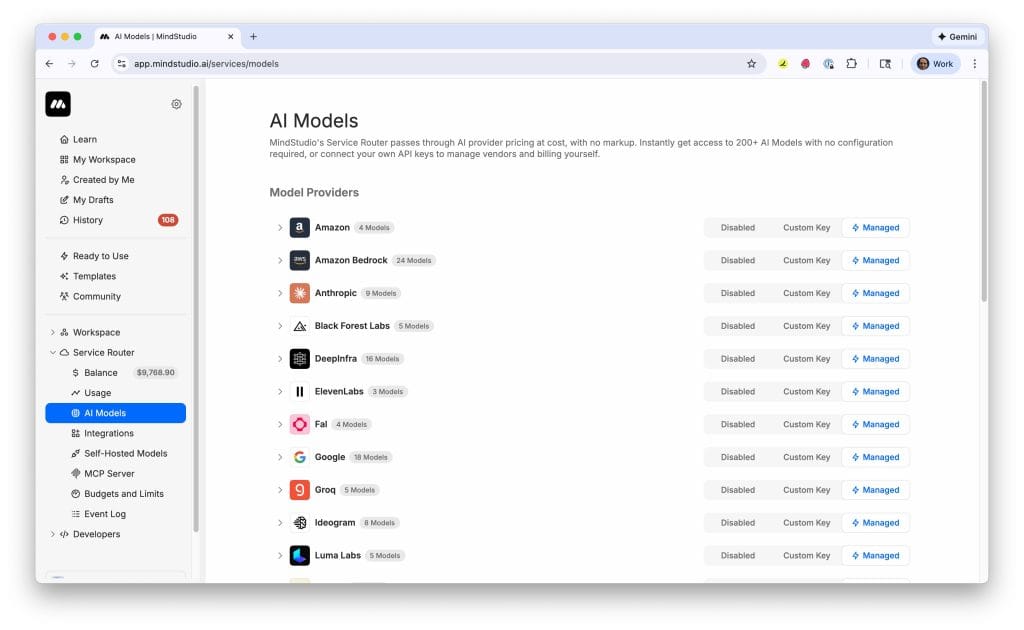Set Anthropic to Managed mode
This screenshot has height=630, width=1024.
(875, 293)
